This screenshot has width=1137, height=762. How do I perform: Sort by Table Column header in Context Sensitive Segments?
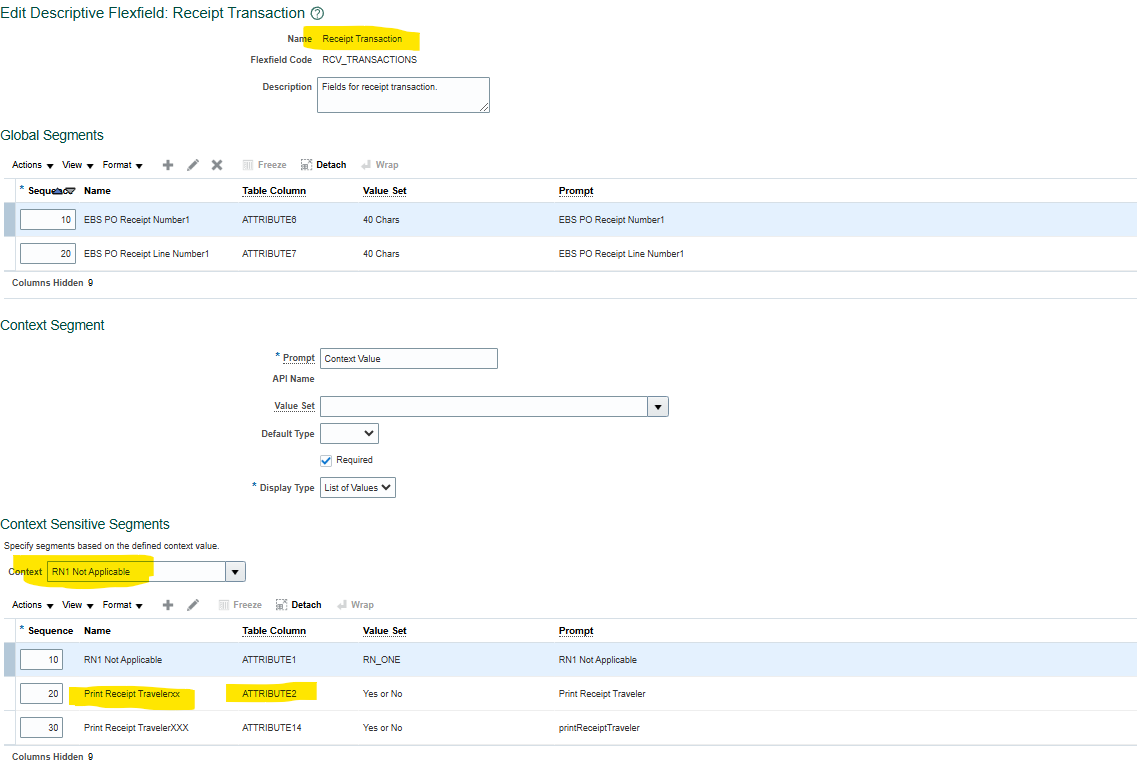(x=274, y=631)
